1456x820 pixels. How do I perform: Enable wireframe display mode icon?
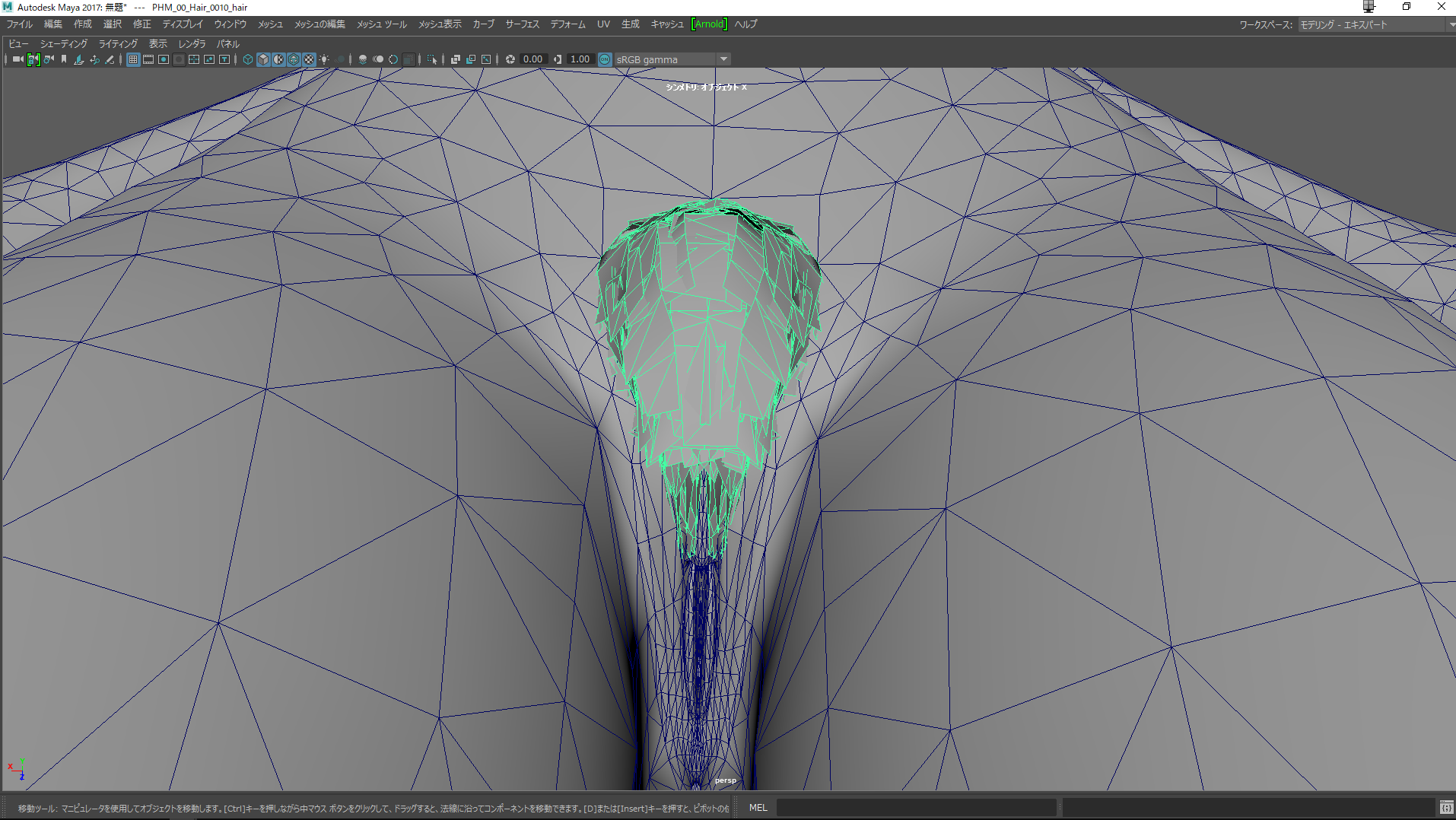[x=248, y=59]
